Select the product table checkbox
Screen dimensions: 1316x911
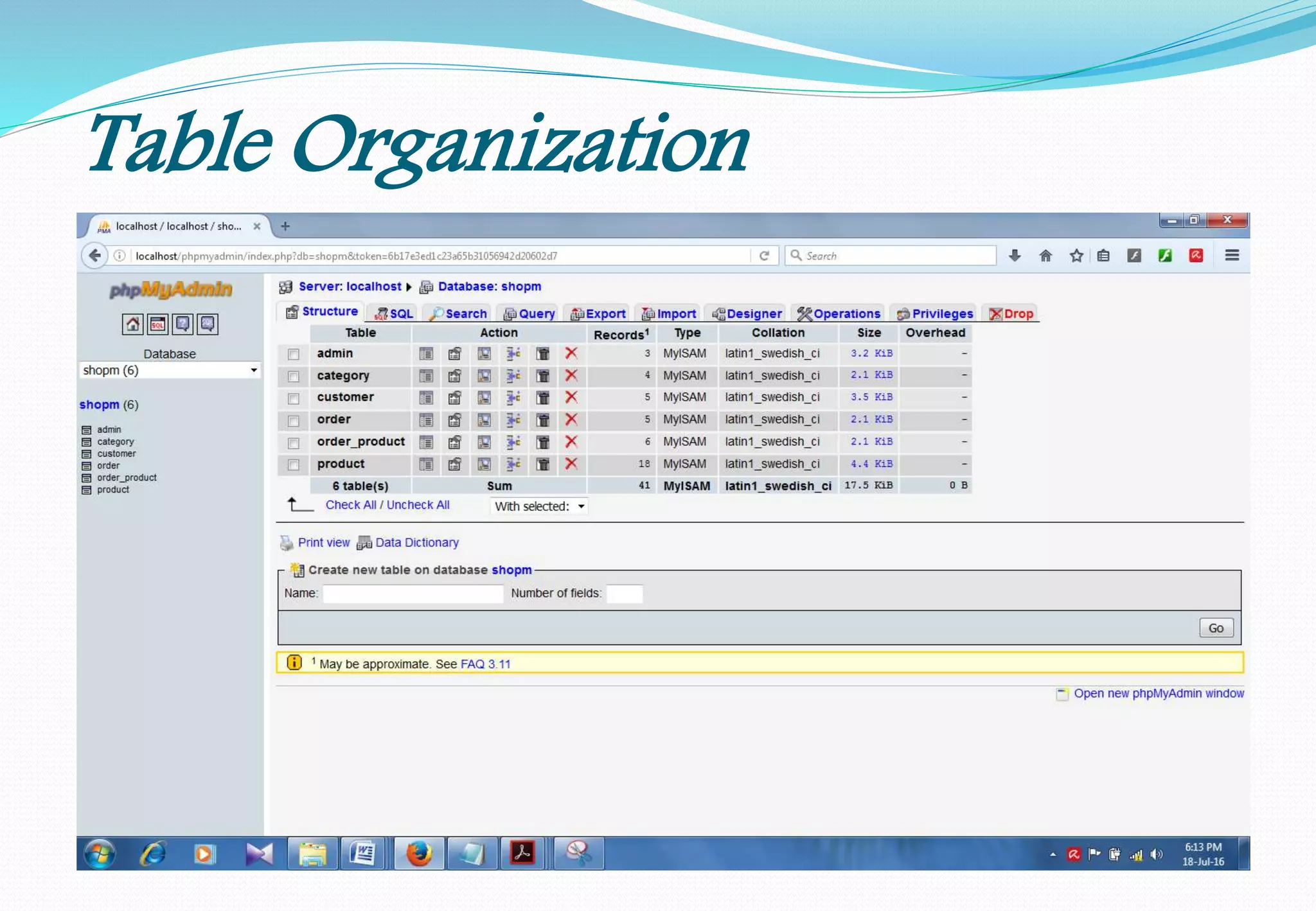pyautogui.click(x=294, y=464)
